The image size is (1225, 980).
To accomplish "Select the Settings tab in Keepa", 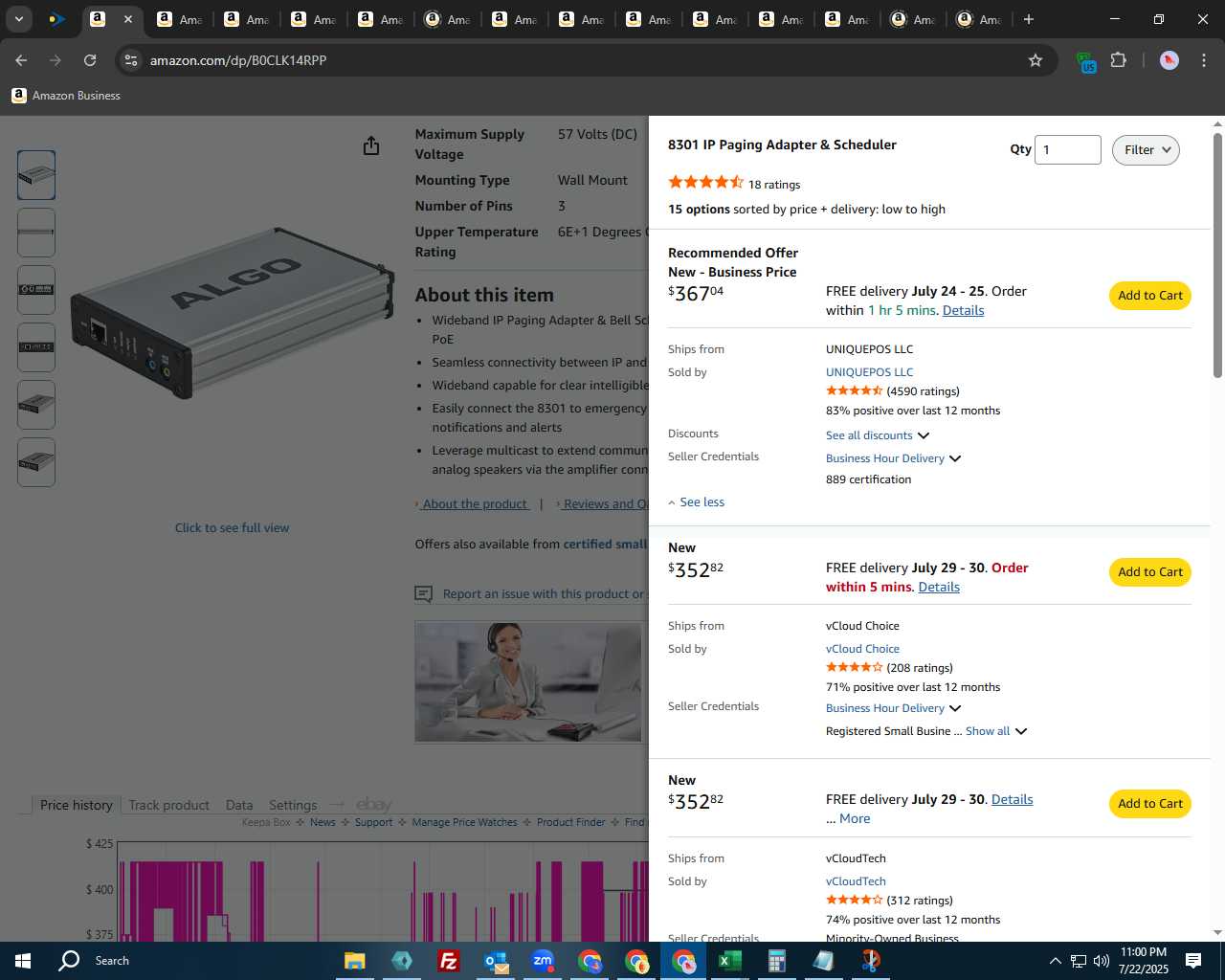I will pos(293,805).
